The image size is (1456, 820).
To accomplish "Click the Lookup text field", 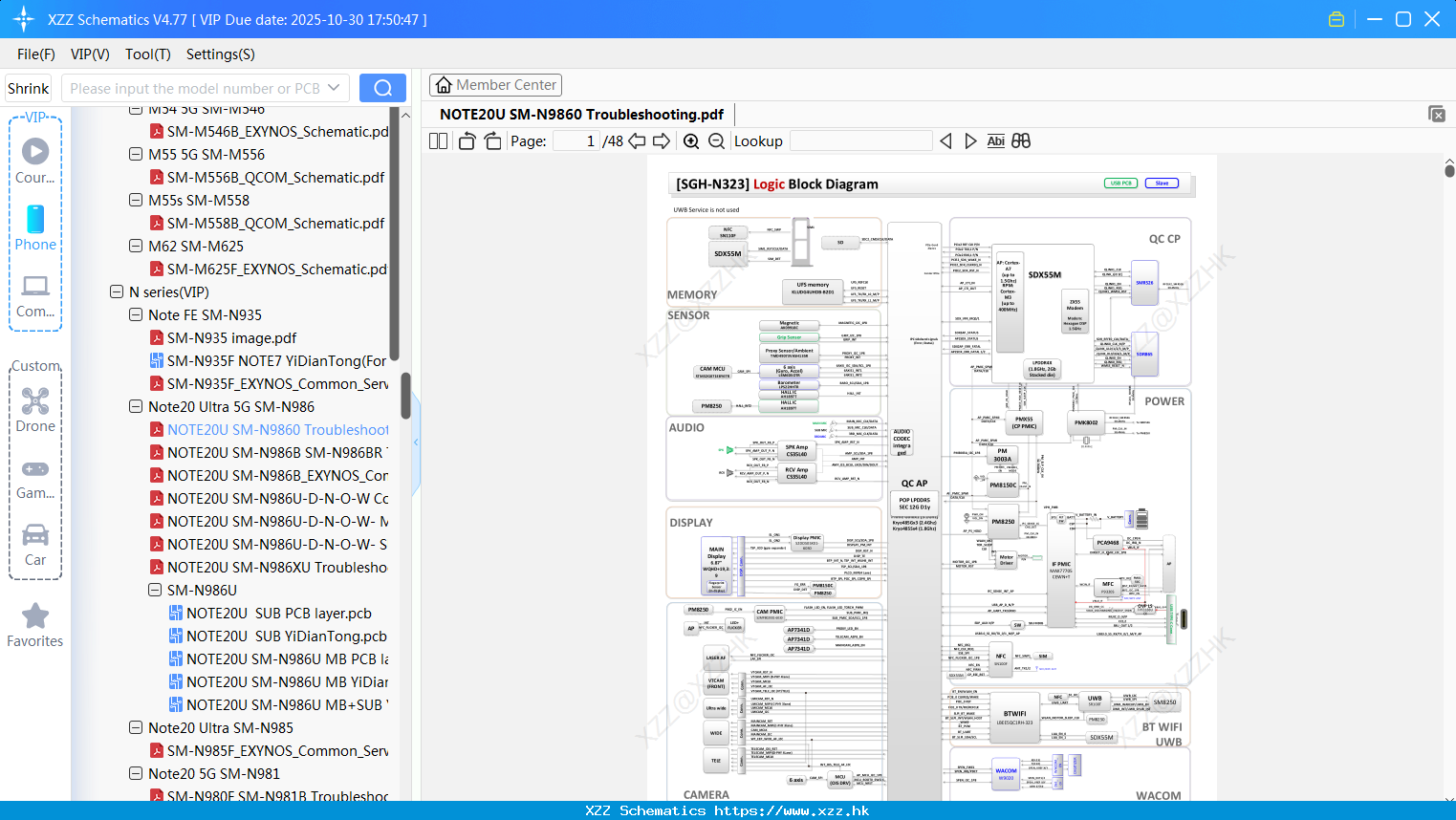I will [860, 140].
